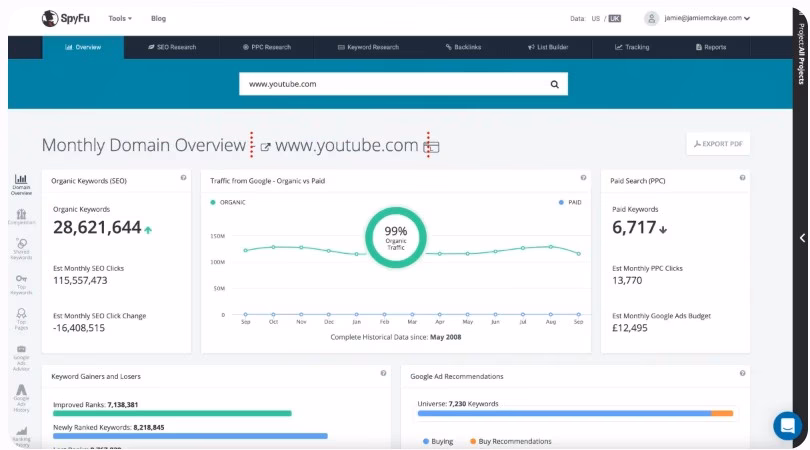Click the search magnifier icon

click(x=555, y=85)
